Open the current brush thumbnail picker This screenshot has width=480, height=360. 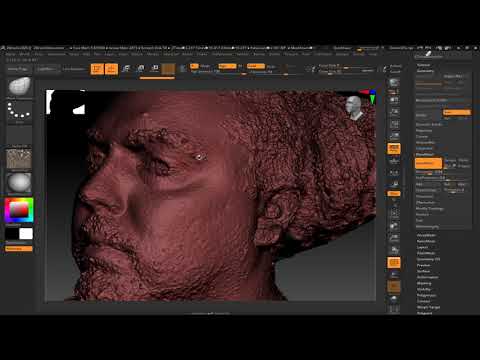[x=20, y=86]
